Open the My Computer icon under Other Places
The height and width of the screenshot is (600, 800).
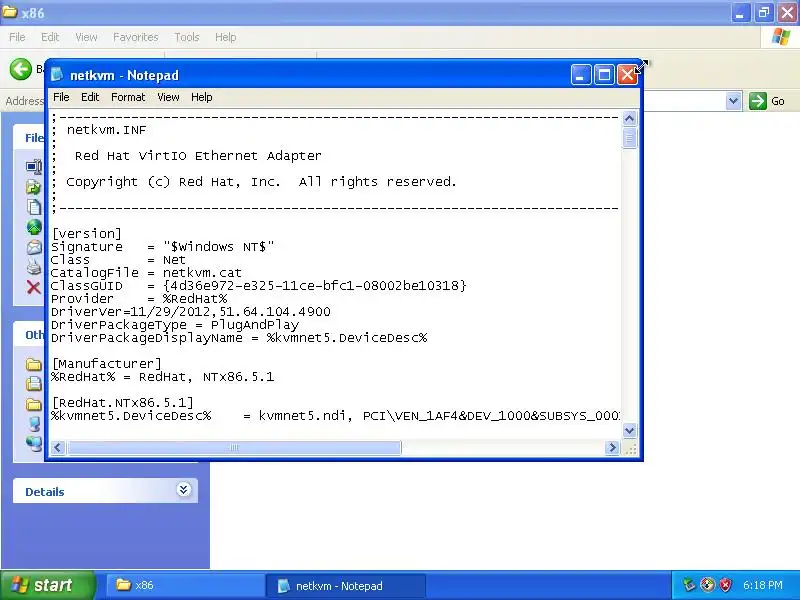point(34,424)
